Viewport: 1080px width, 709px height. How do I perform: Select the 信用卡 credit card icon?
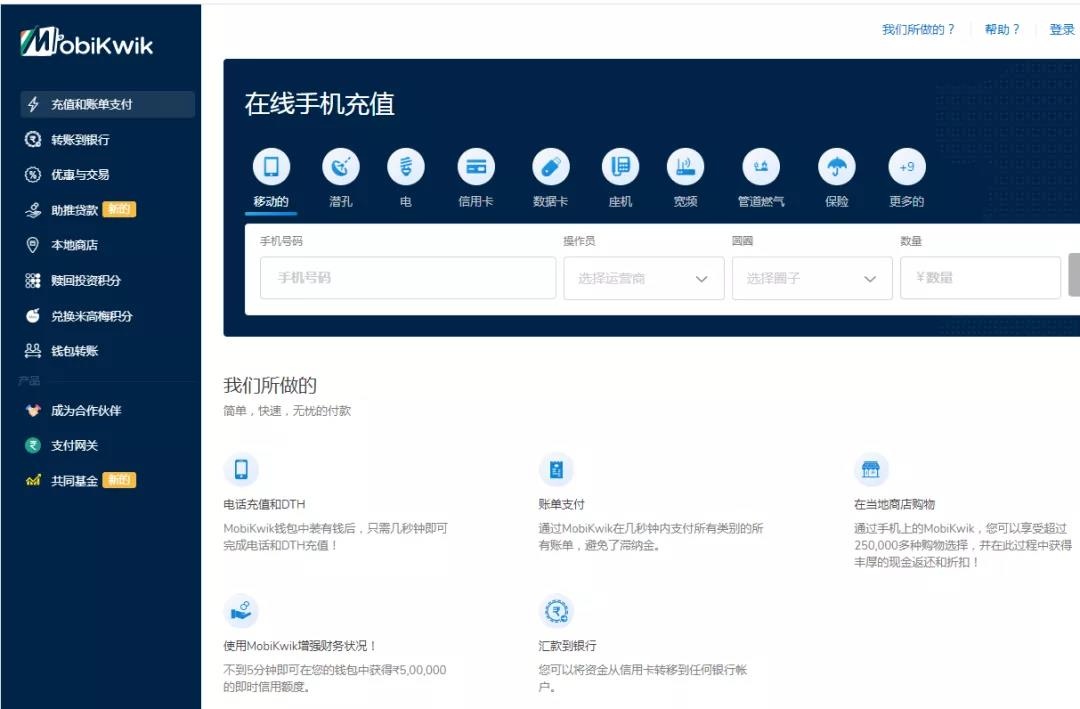tap(476, 167)
